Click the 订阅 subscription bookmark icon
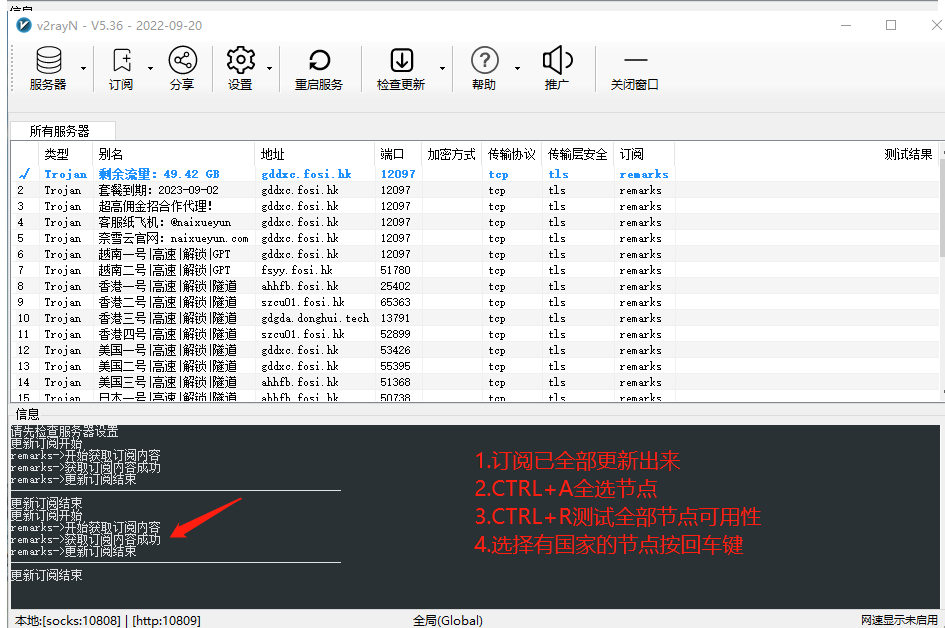Screen dimensions: 945x628 (121, 68)
